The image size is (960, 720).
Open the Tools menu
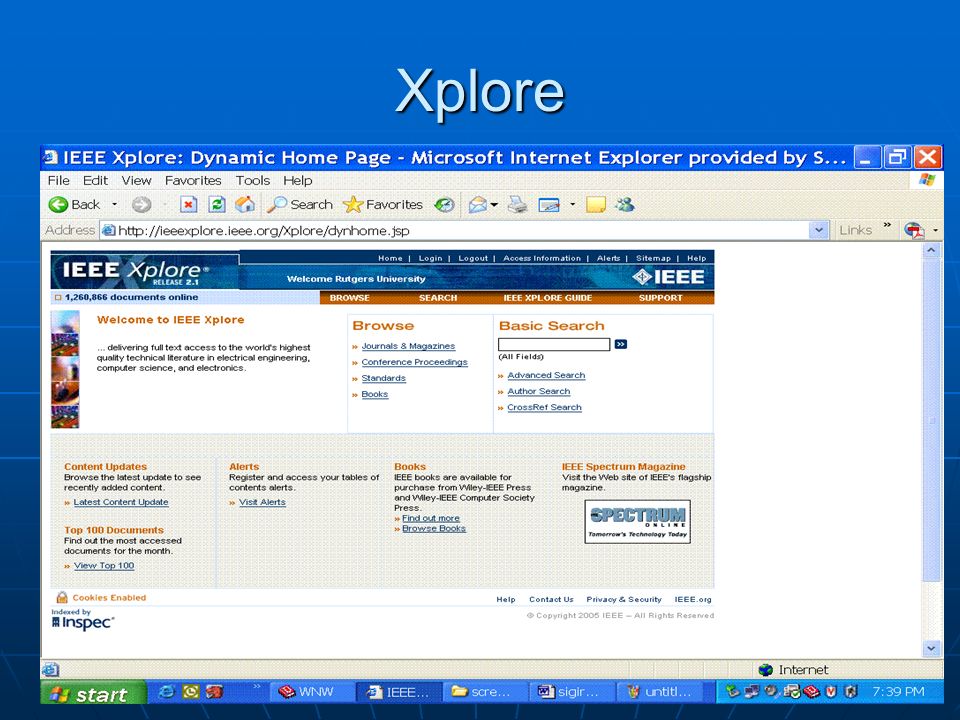253,181
